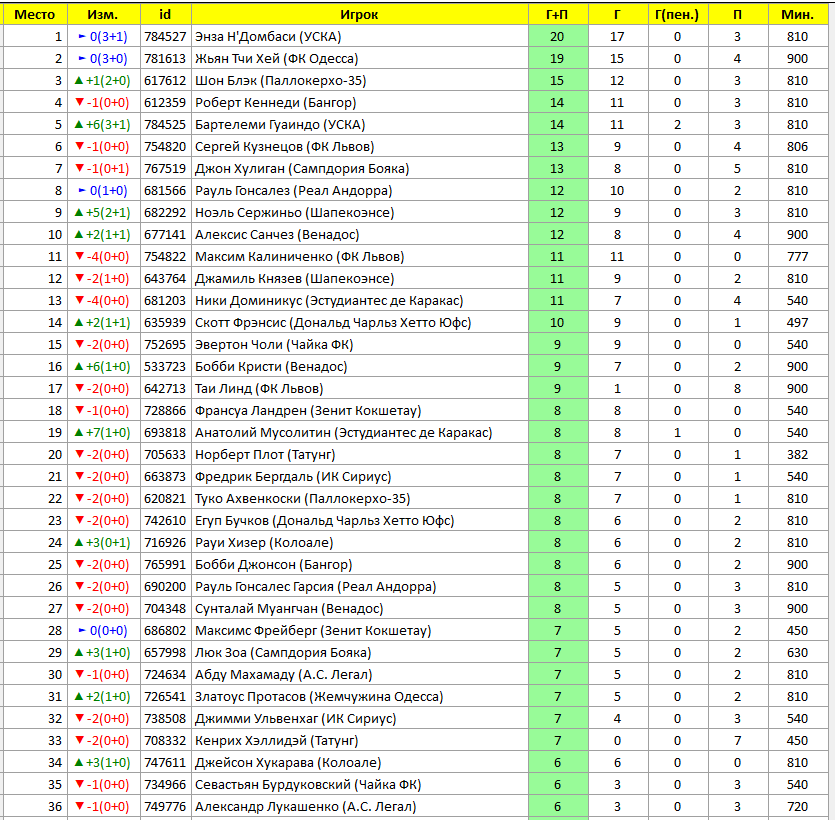This screenshot has height=820, width=835.
Task: Select Г+П value 20
Action: pos(558,37)
